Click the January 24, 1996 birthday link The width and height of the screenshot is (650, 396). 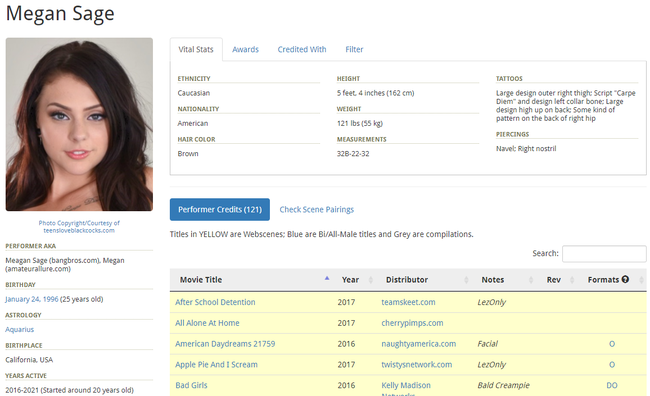point(32,299)
